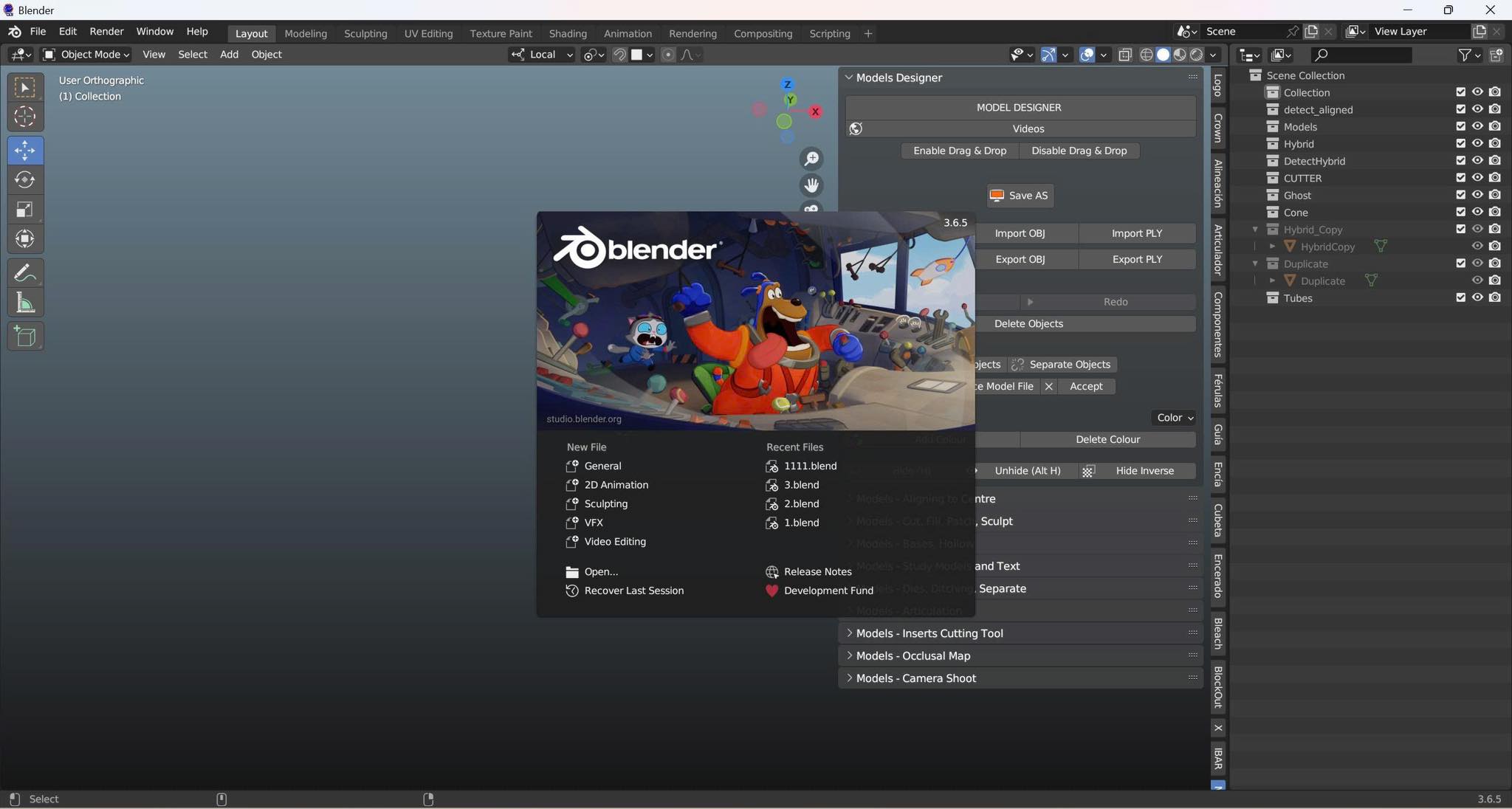Hide the Ghost collection in the Outliner
This screenshot has width=1512, height=809.
pos(1479,194)
